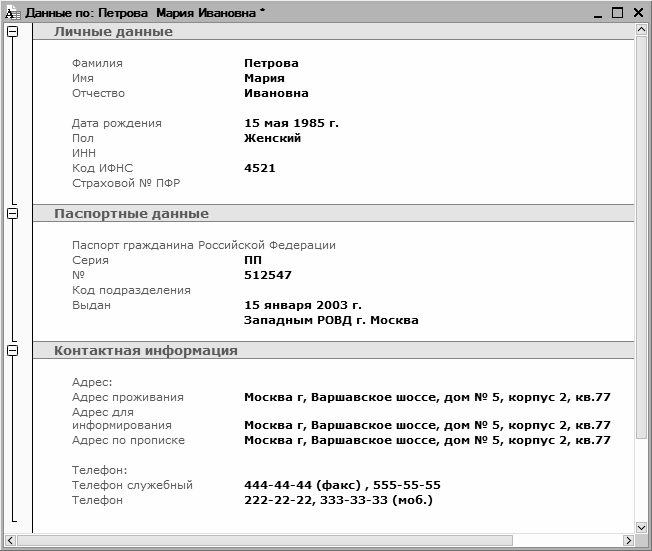This screenshot has height=551, width=652.
Task: Select the Код ИФНС value 4521
Action: (260, 169)
